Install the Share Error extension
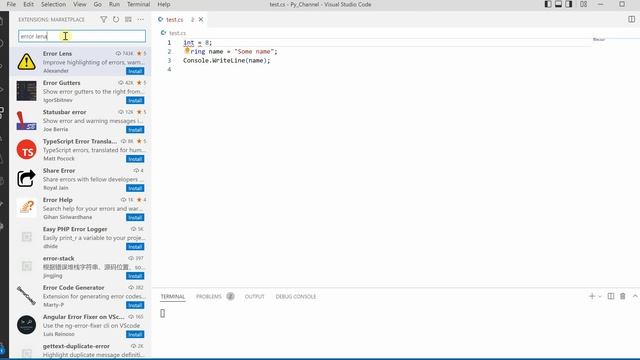This screenshot has height=360, width=640. 135,188
